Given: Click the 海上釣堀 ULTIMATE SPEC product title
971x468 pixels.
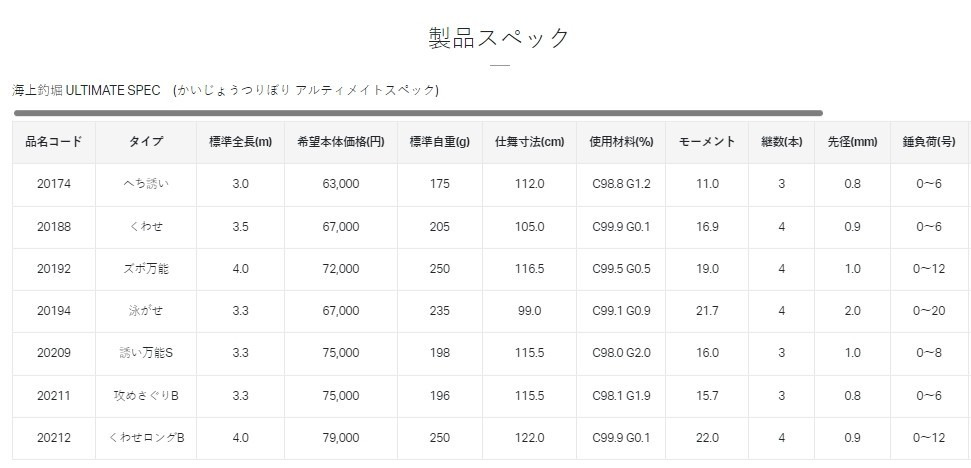Looking at the screenshot, I should (x=86, y=90).
